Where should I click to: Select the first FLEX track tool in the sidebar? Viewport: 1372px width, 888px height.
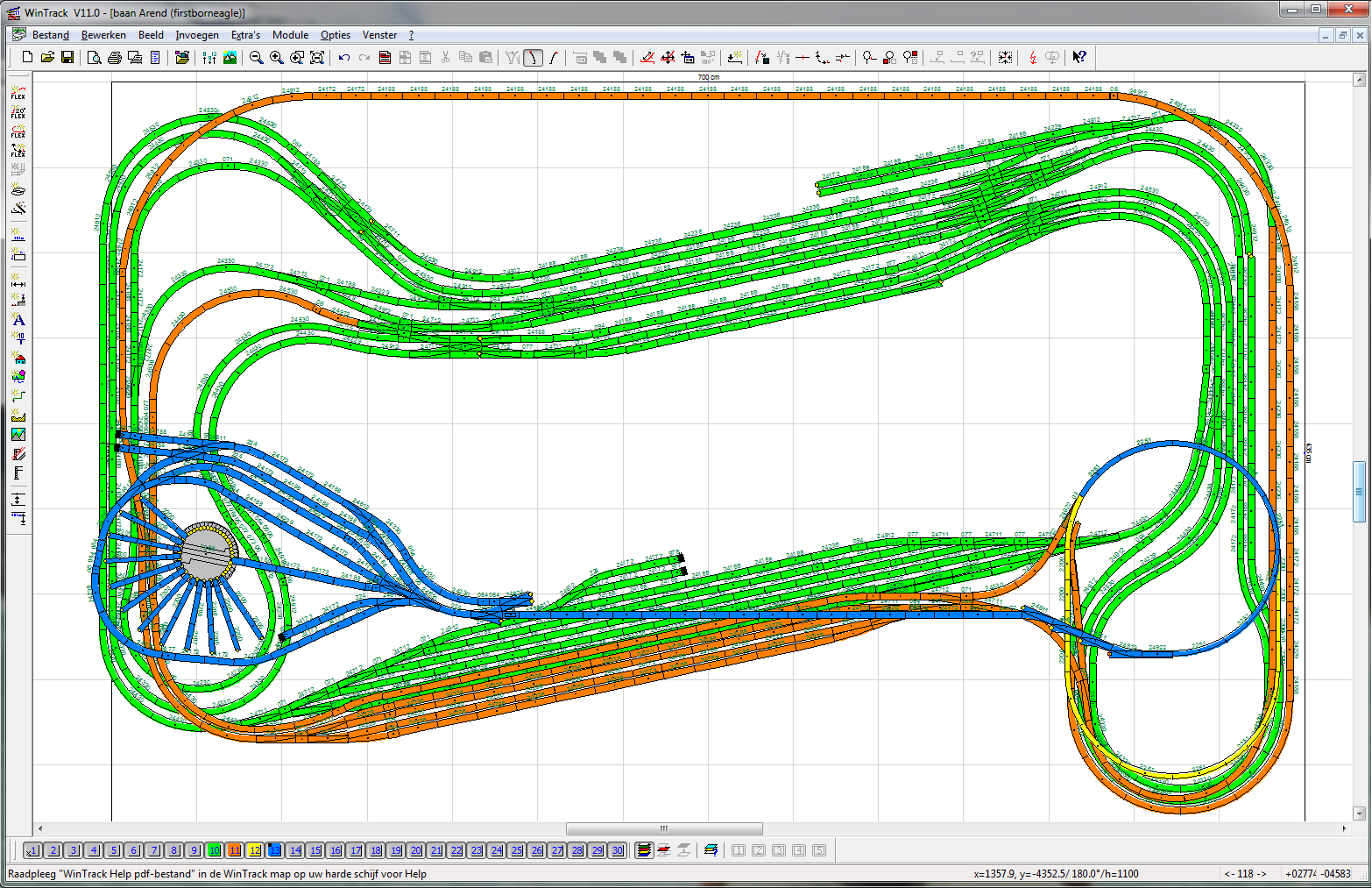[18, 93]
